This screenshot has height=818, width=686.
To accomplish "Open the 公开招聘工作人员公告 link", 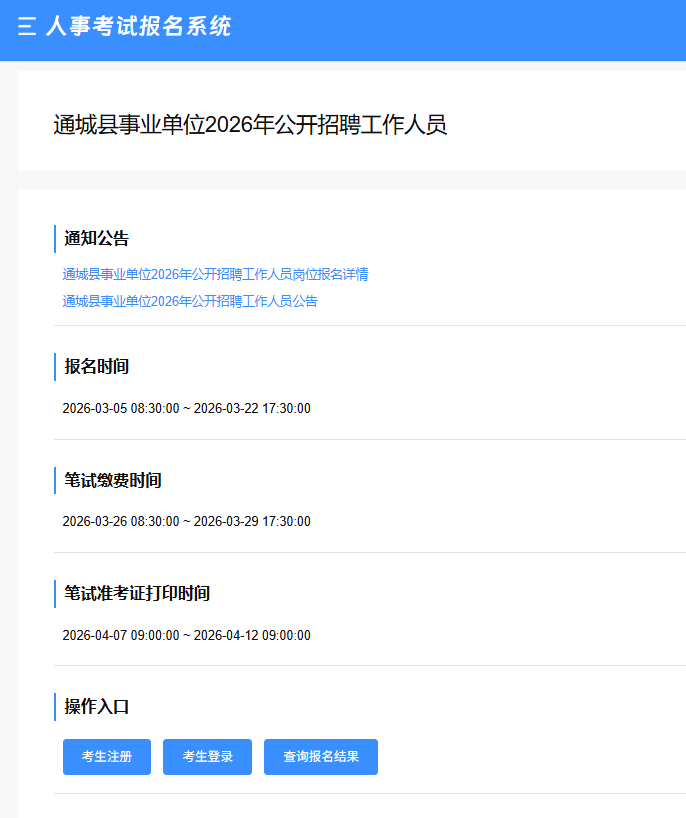I will tap(190, 301).
